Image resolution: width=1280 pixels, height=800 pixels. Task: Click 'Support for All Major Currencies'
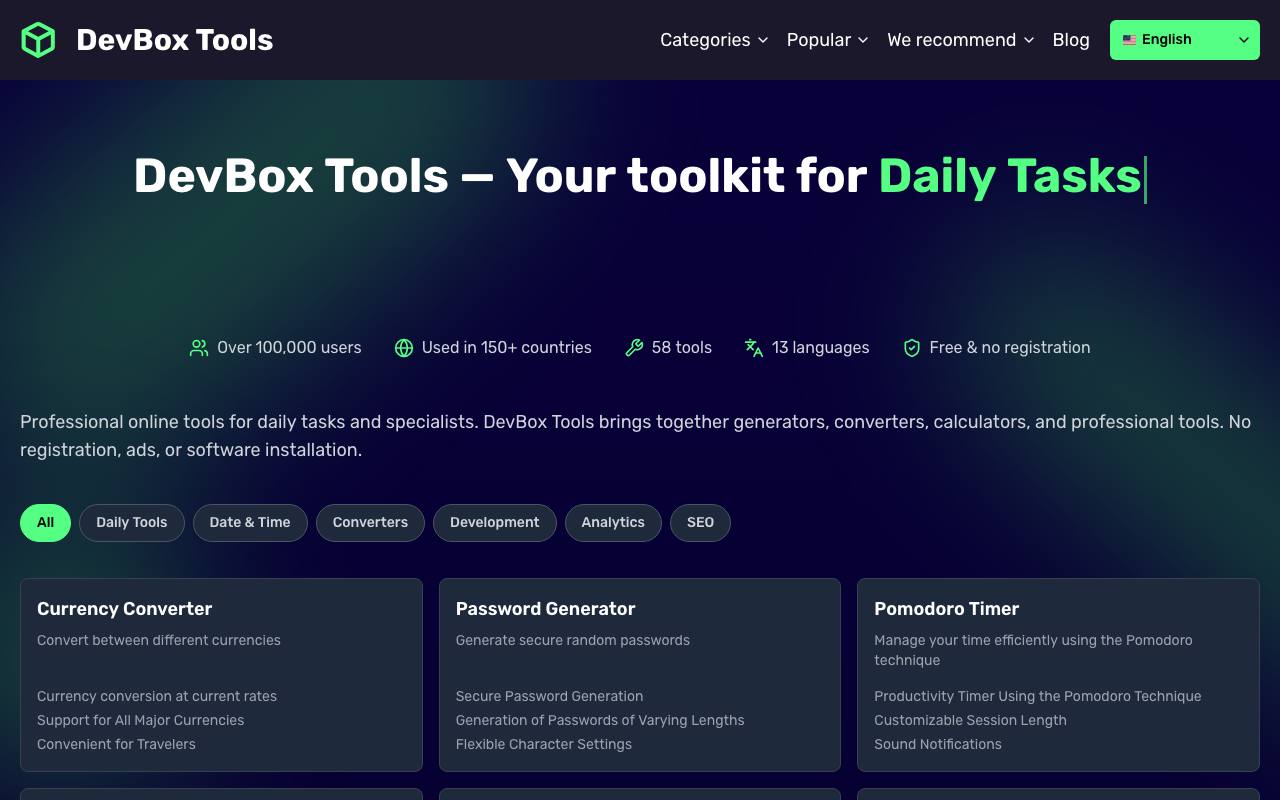click(x=141, y=720)
